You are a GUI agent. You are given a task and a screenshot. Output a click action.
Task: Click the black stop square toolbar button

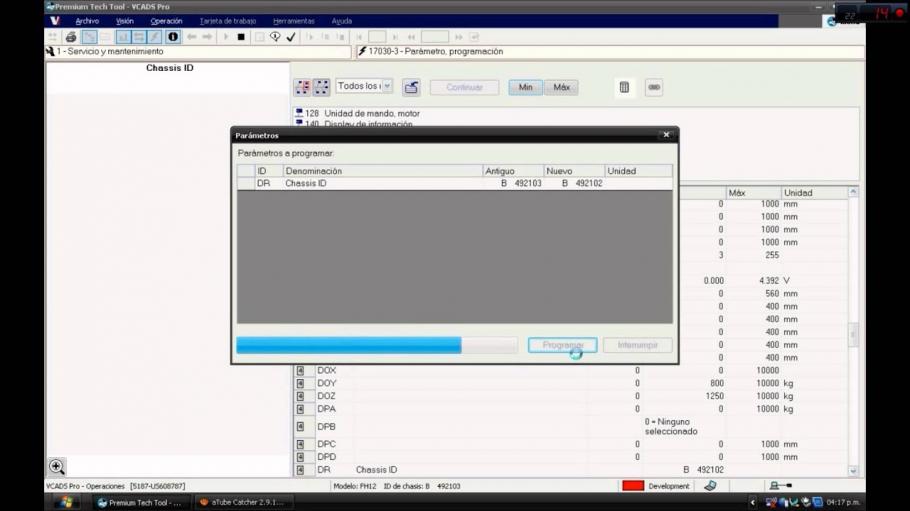(x=241, y=37)
